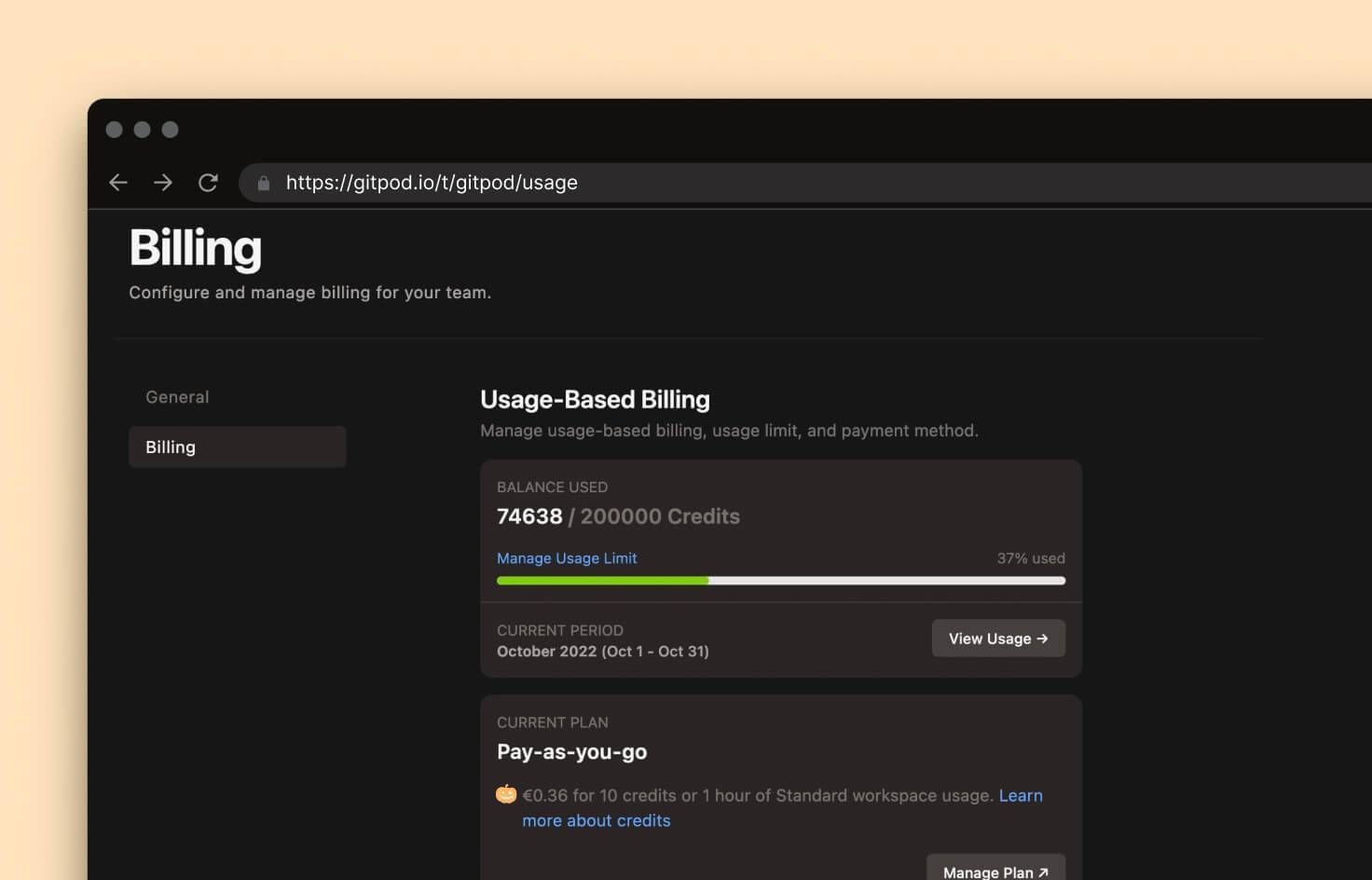
Task: Go back with the browser back arrow
Action: (118, 183)
